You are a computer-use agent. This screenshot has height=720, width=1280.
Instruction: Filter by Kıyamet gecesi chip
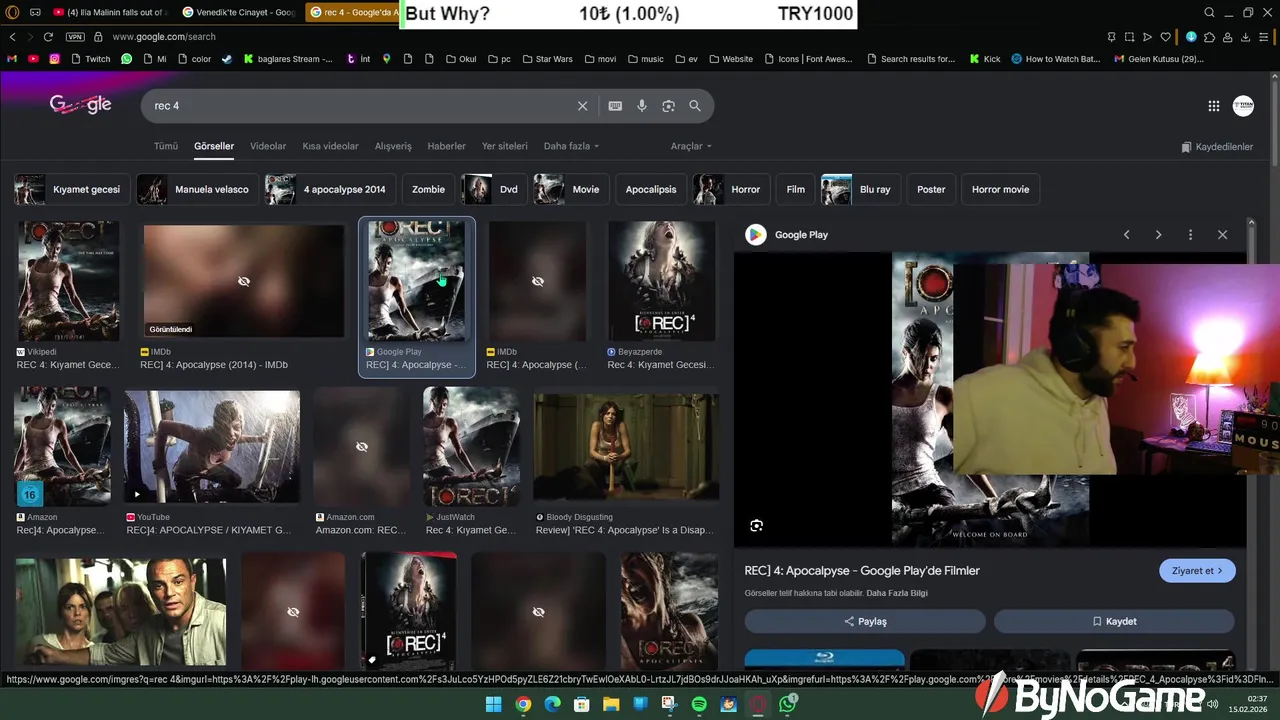71,189
